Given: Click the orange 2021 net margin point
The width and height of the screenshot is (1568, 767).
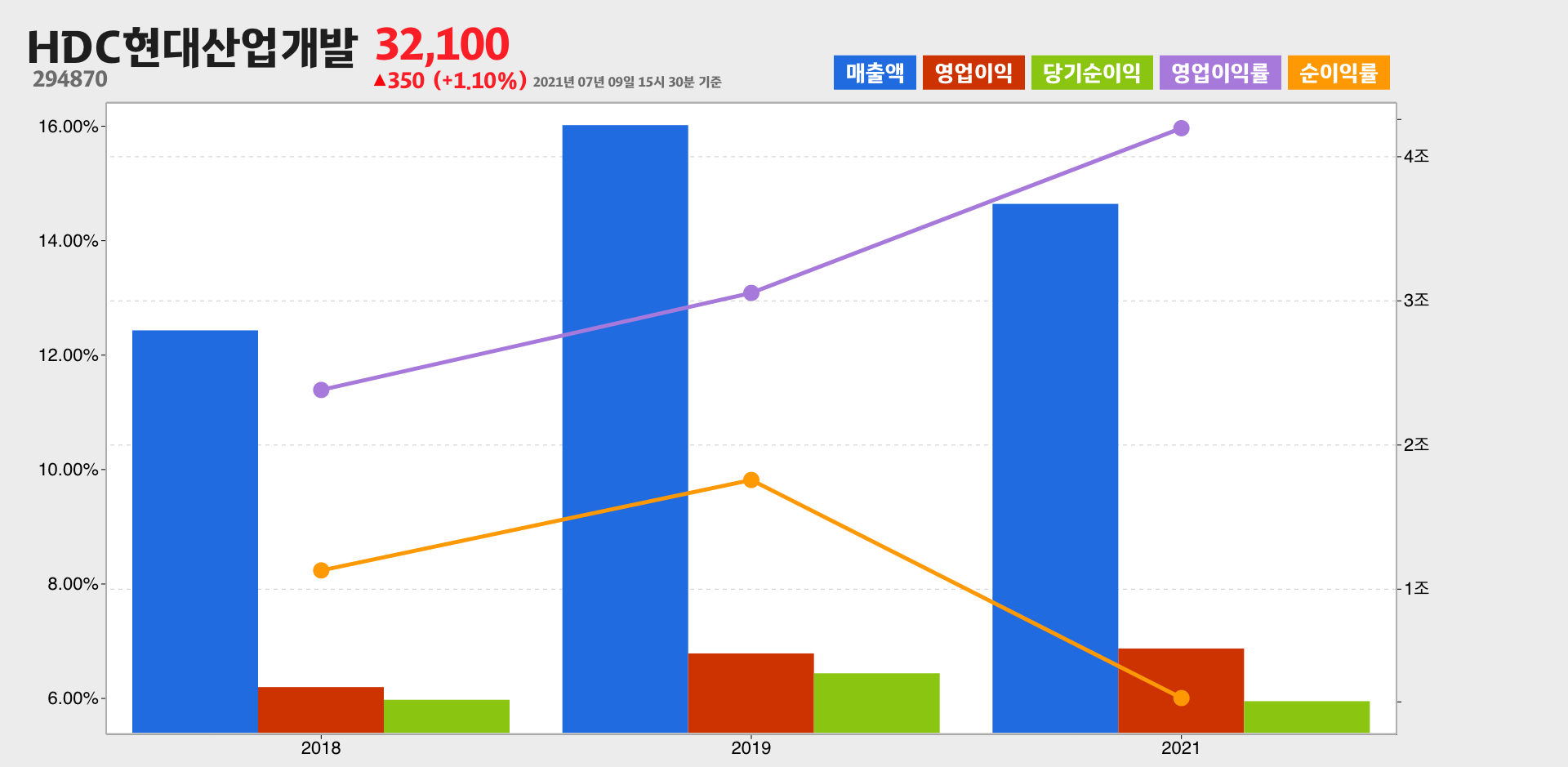Looking at the screenshot, I should (1181, 698).
